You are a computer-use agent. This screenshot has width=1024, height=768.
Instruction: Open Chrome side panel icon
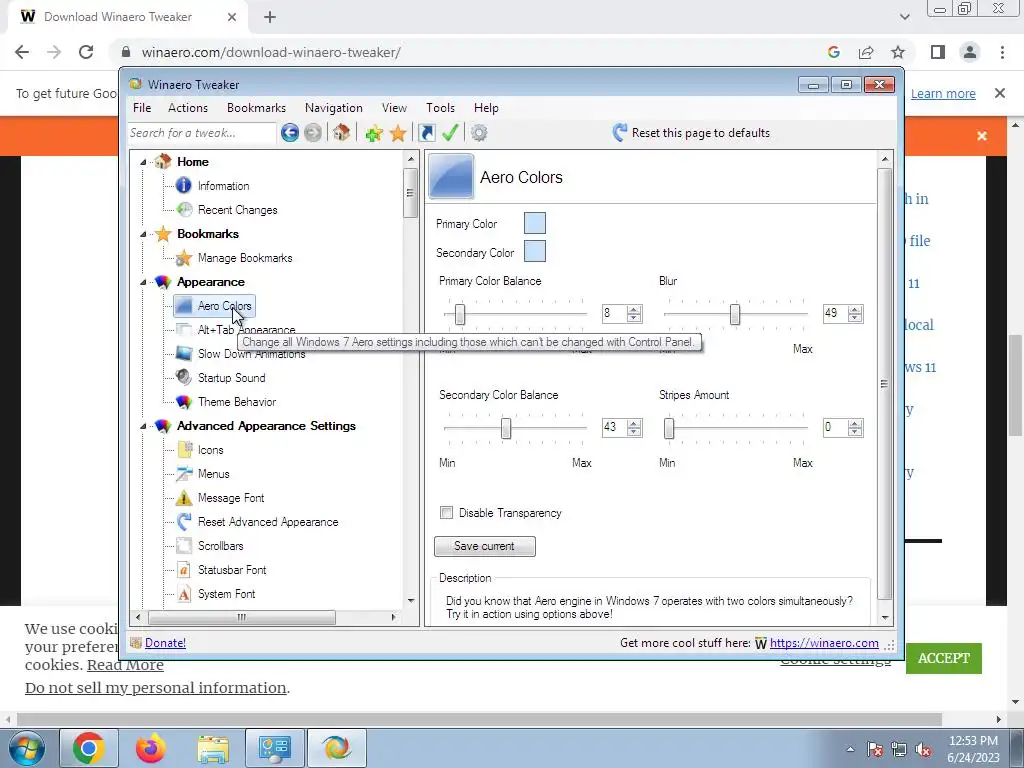coord(938,52)
